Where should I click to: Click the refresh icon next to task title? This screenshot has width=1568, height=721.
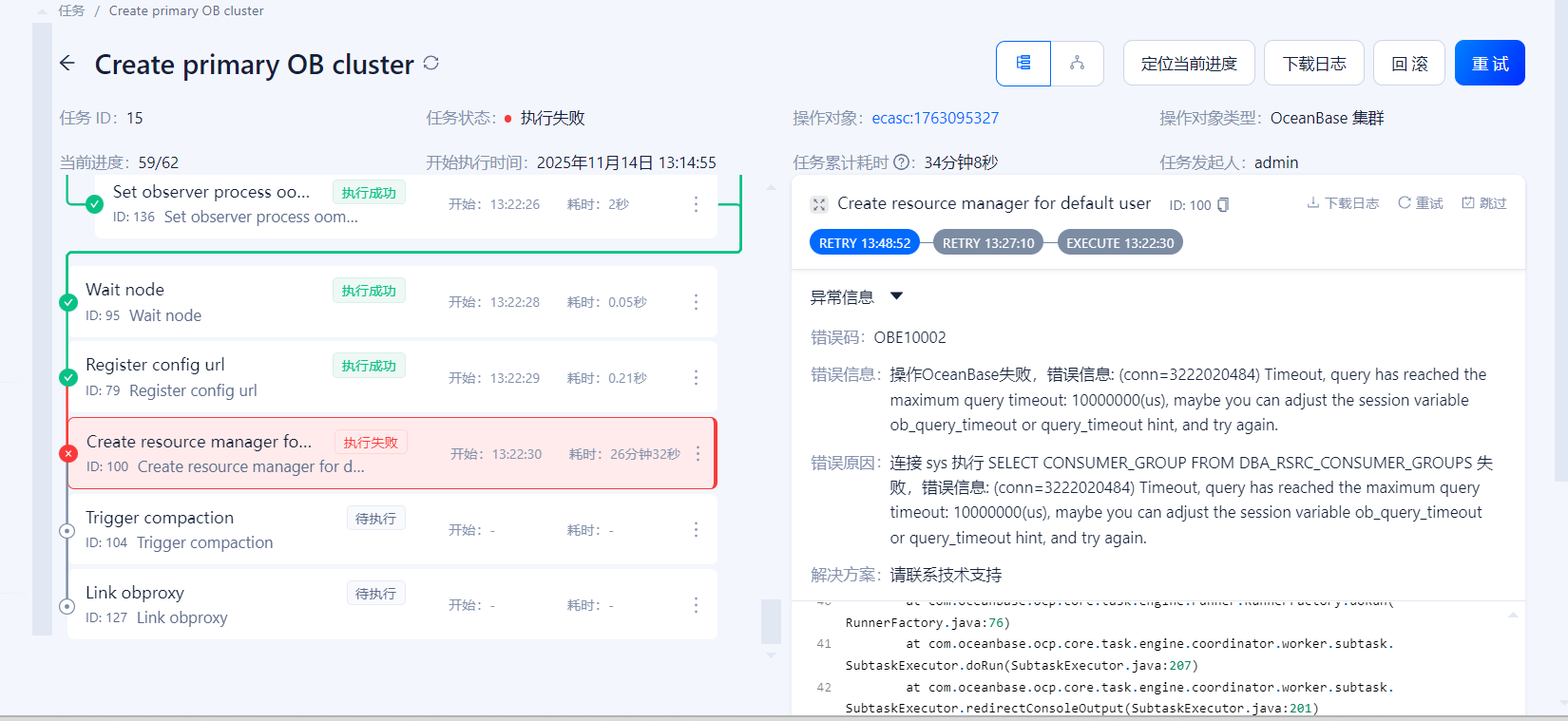point(431,64)
